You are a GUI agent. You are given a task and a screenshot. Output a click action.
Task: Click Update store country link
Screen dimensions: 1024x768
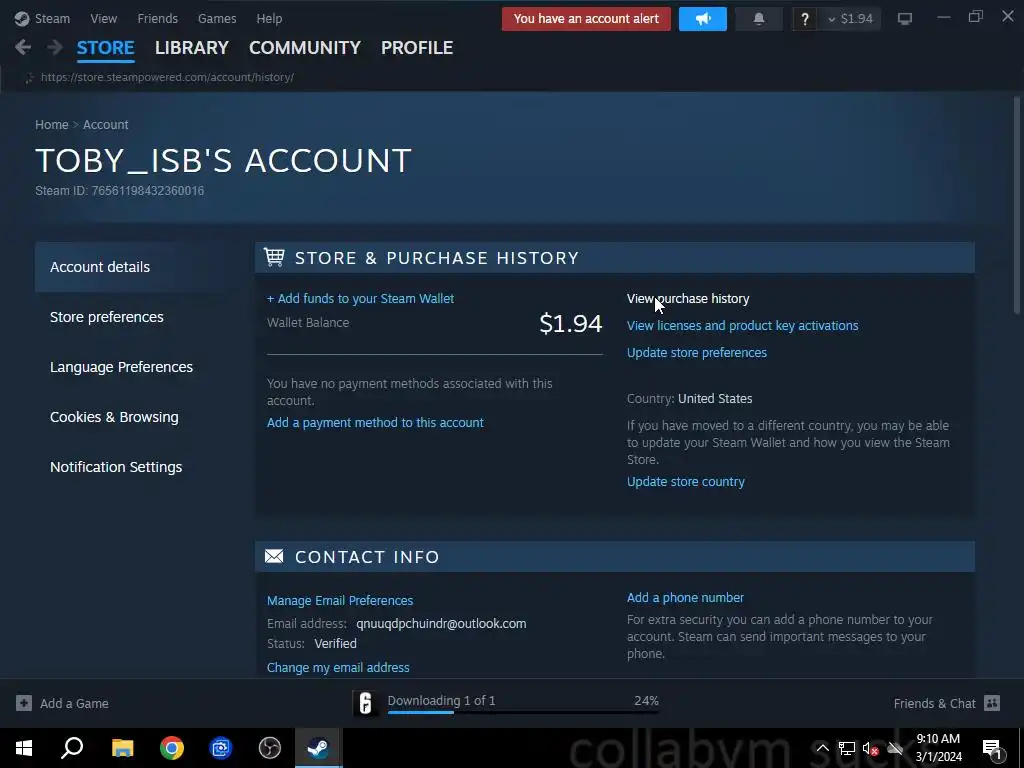click(x=686, y=481)
